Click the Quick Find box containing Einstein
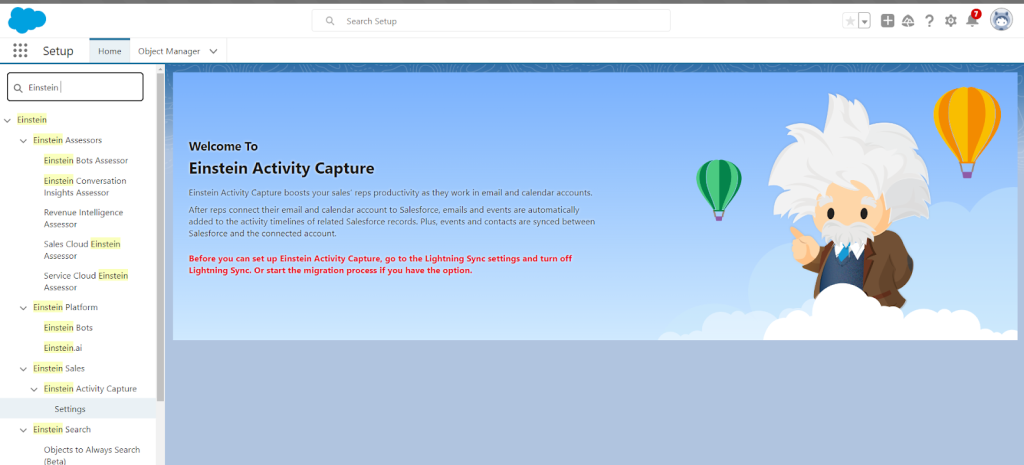The image size is (1024, 465). [x=75, y=87]
